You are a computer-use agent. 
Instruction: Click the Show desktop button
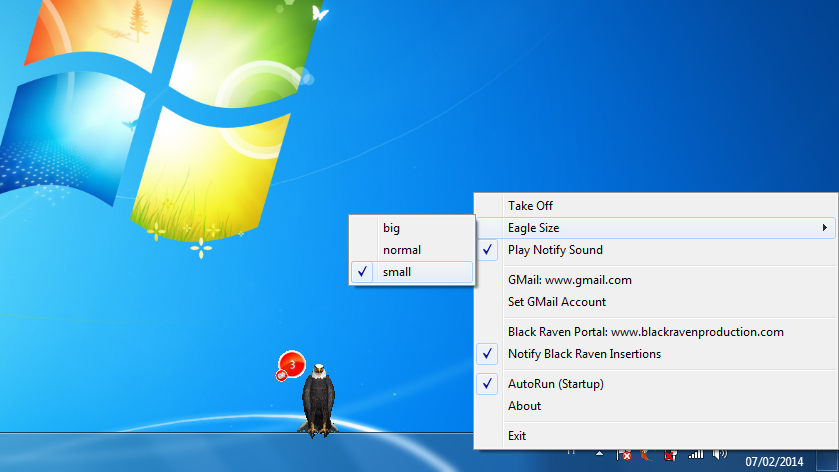(827, 461)
